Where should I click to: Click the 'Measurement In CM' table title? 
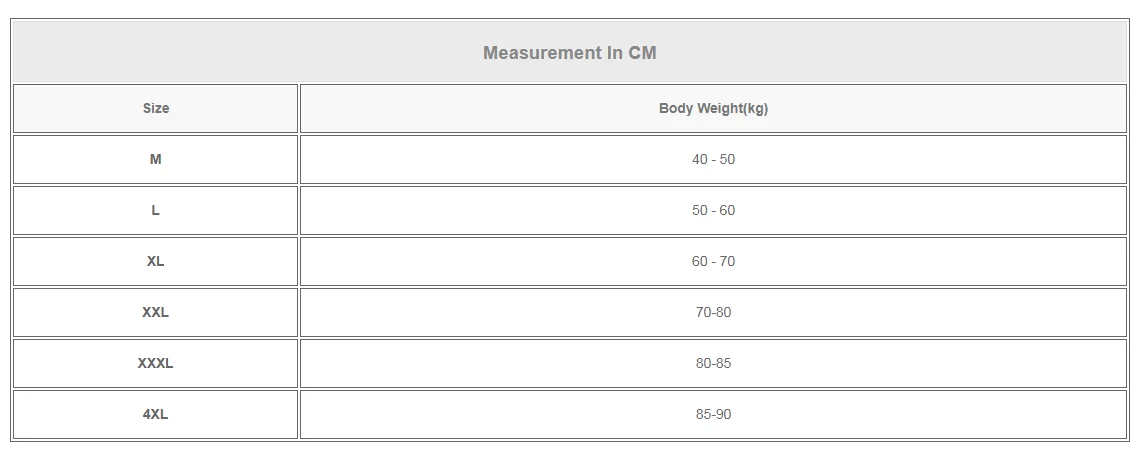coord(569,53)
